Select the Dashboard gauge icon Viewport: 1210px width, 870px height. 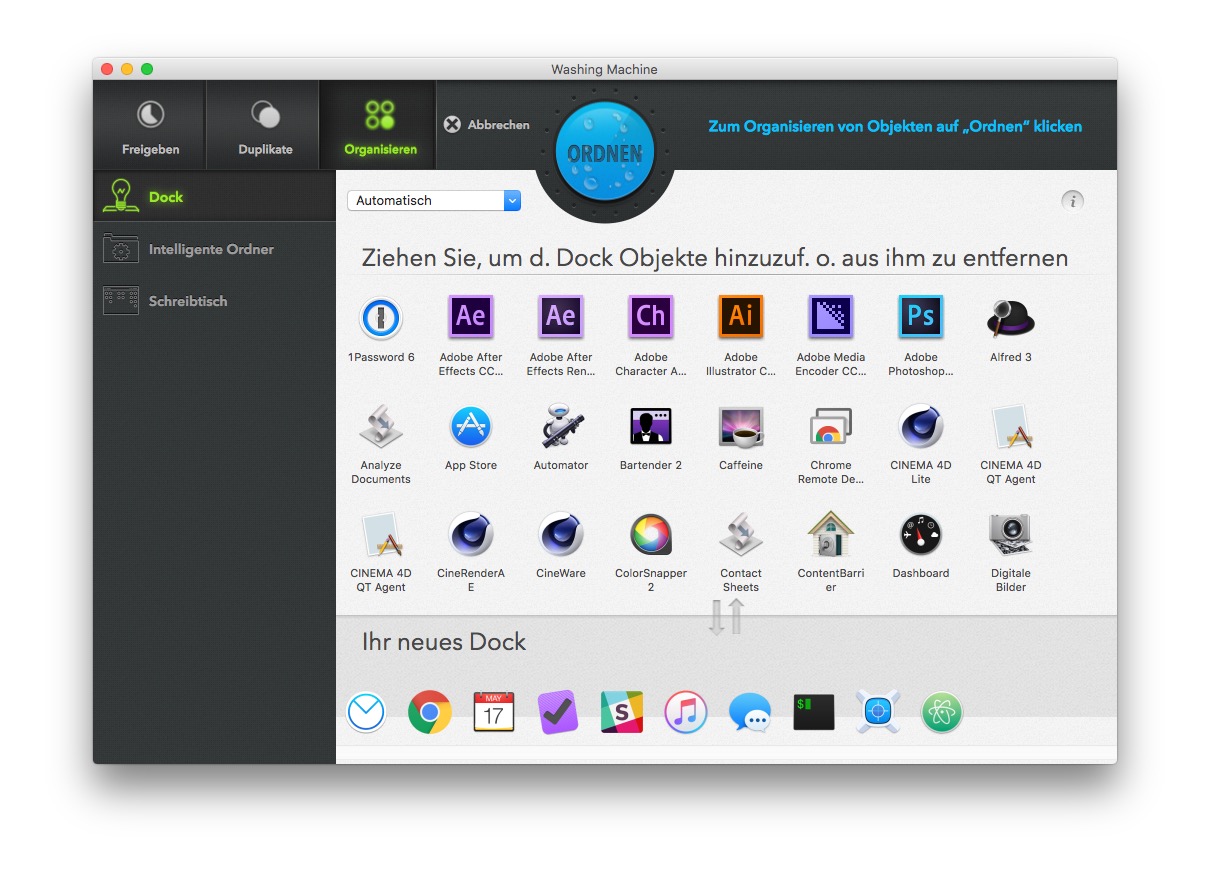(x=920, y=535)
